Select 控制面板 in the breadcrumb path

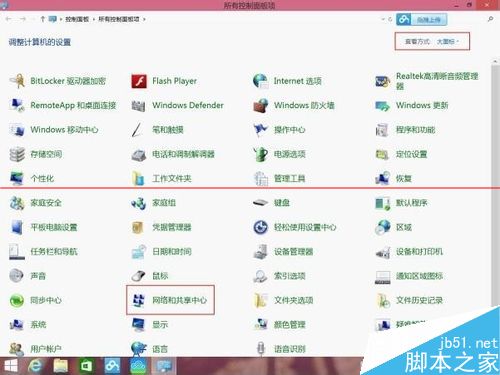coord(77,19)
